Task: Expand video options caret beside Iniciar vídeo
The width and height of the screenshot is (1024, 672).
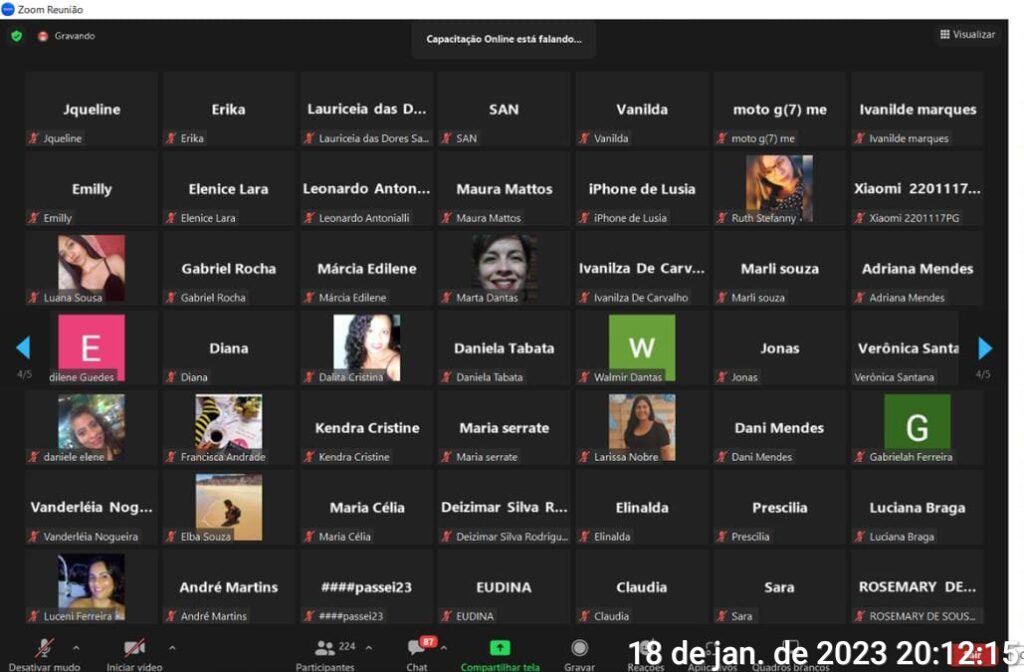Action: tap(172, 648)
